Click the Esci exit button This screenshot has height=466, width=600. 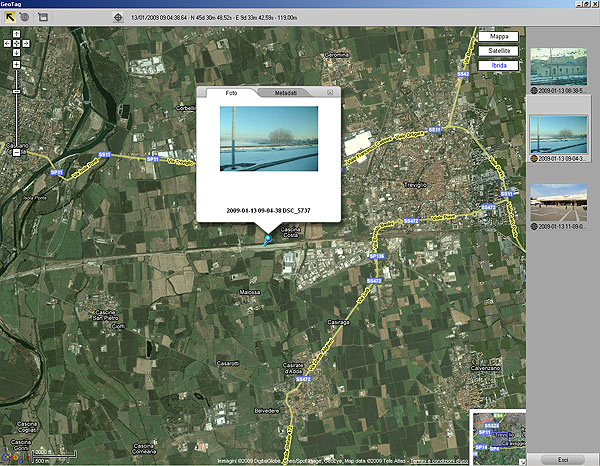pyautogui.click(x=562, y=459)
